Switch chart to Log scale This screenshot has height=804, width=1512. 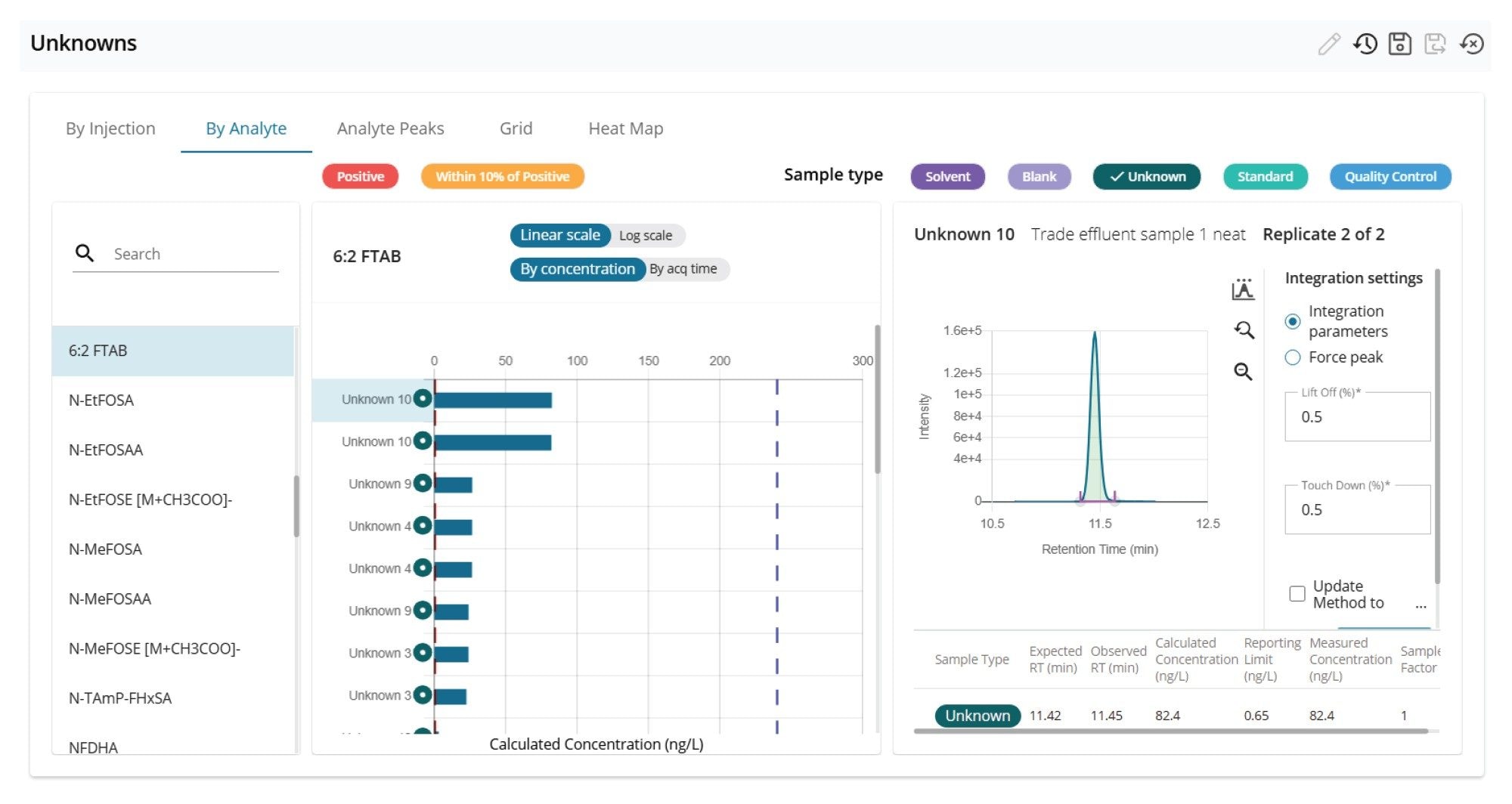pos(646,235)
